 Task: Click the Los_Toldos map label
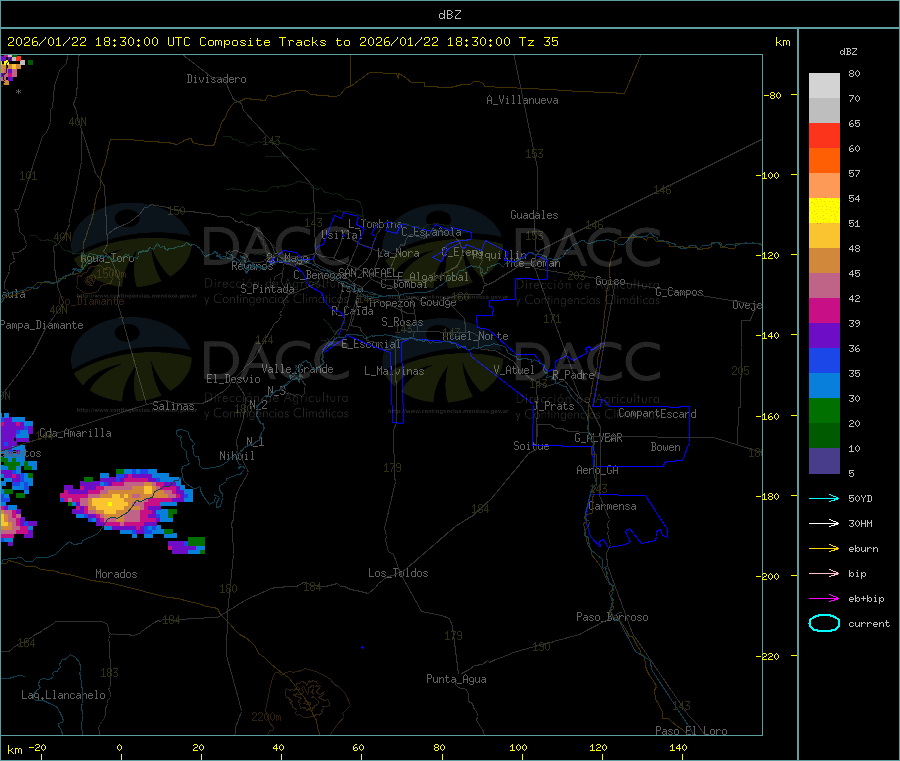click(398, 573)
